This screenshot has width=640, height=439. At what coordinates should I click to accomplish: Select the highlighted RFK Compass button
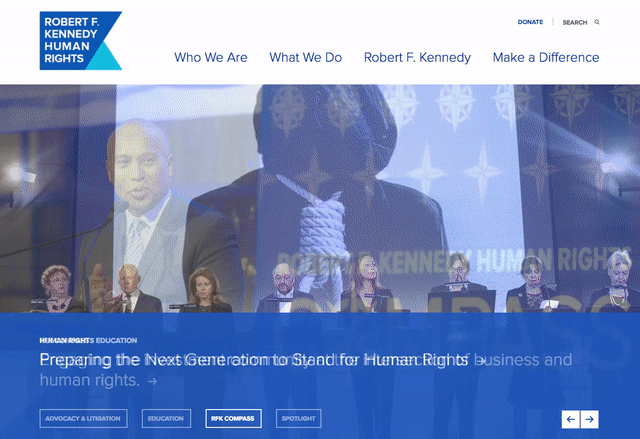pyautogui.click(x=233, y=419)
